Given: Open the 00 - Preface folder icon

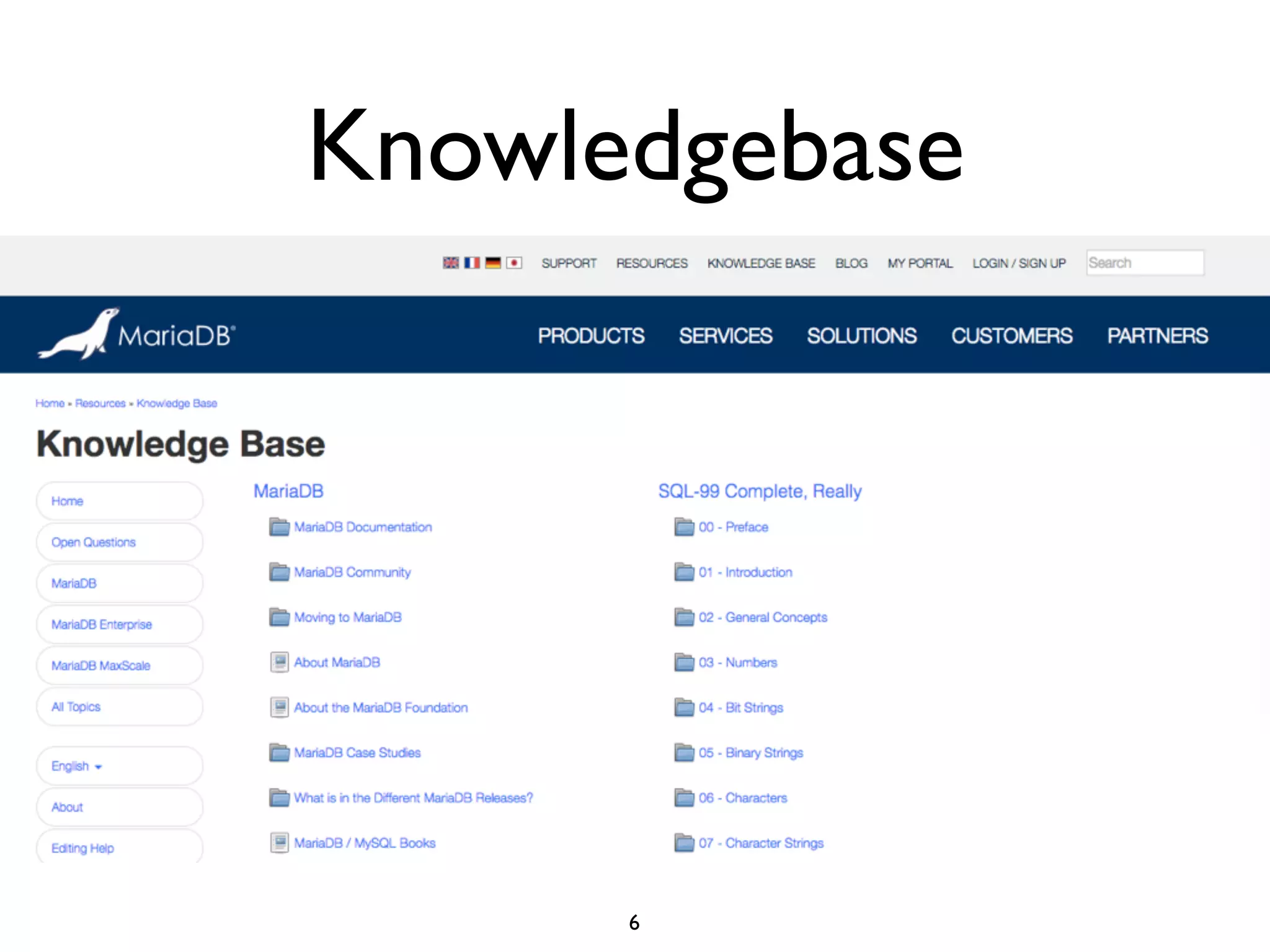Looking at the screenshot, I should pos(685,527).
